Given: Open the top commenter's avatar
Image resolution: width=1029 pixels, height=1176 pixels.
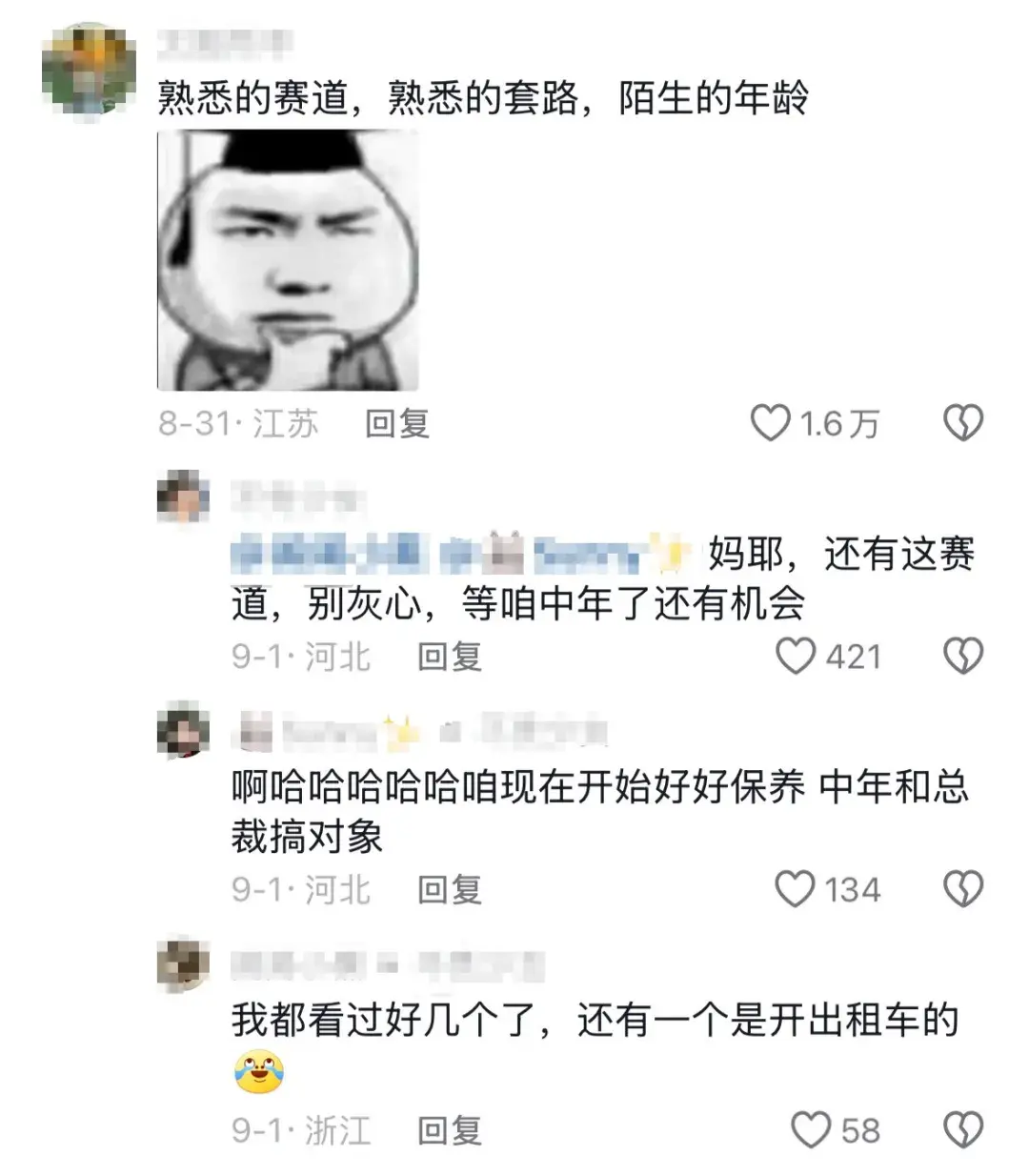Looking at the screenshot, I should 89,70.
